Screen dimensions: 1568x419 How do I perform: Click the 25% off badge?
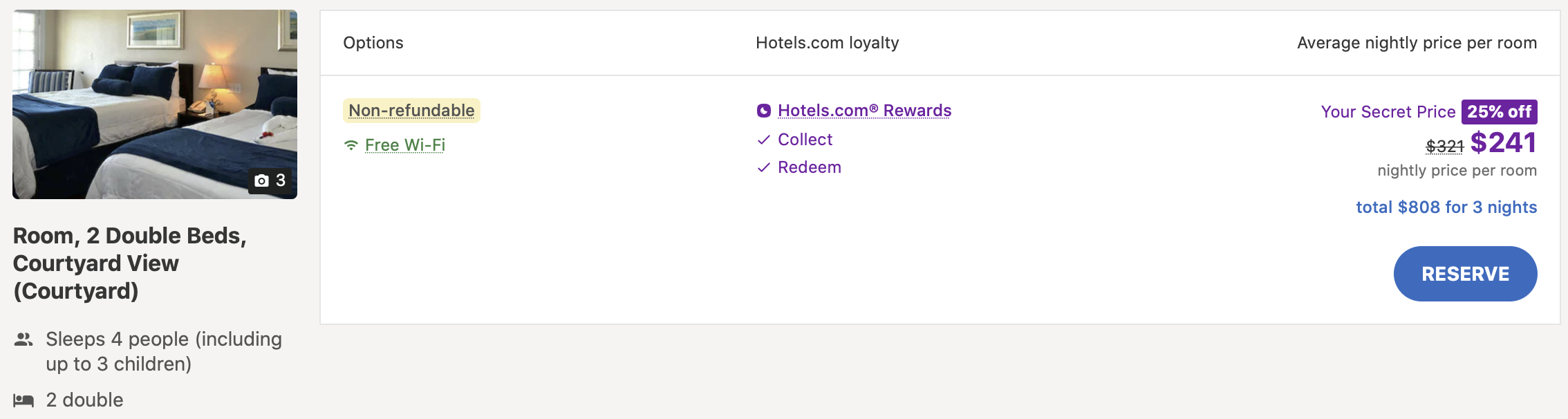(1499, 112)
